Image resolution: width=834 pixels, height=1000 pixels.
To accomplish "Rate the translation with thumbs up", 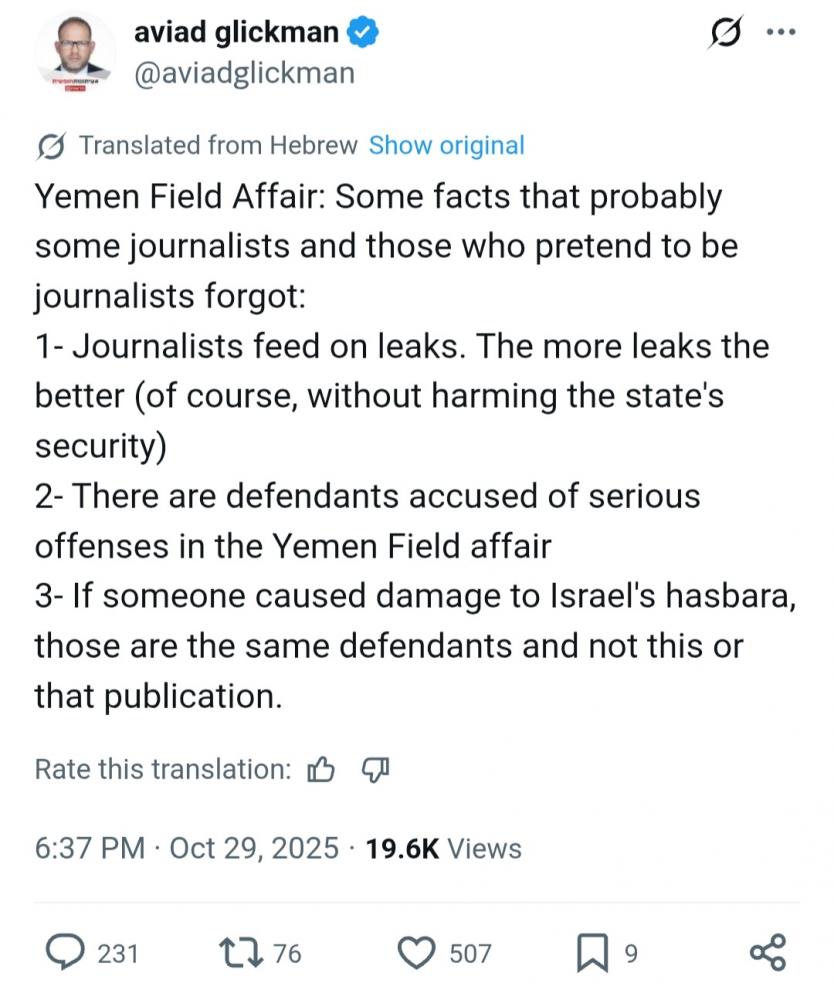I will point(321,769).
